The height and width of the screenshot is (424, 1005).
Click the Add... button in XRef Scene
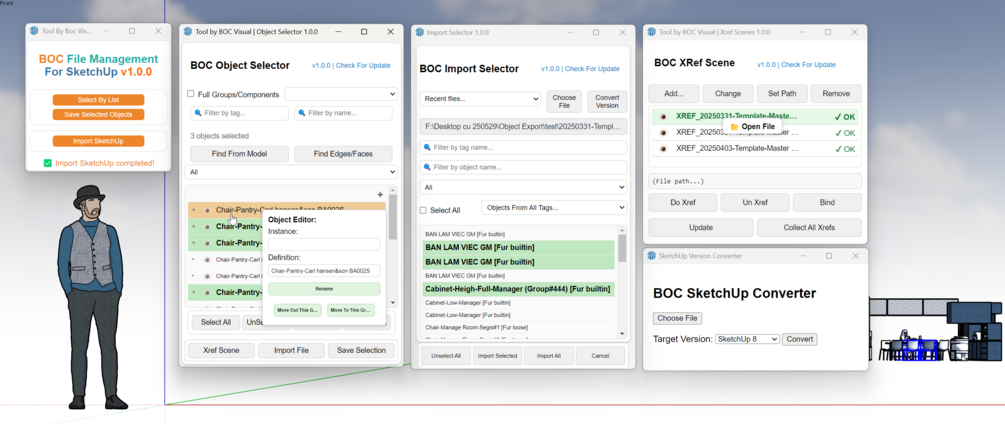674,94
